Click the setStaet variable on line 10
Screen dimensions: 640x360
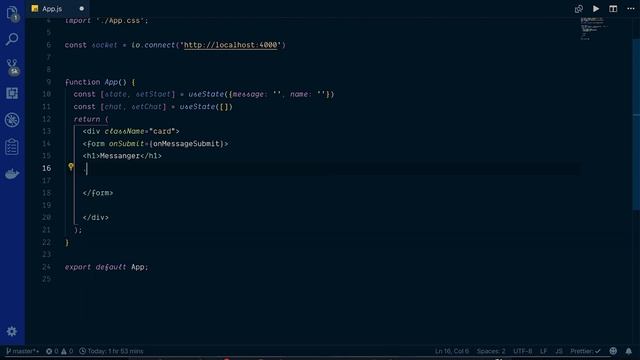pos(153,94)
